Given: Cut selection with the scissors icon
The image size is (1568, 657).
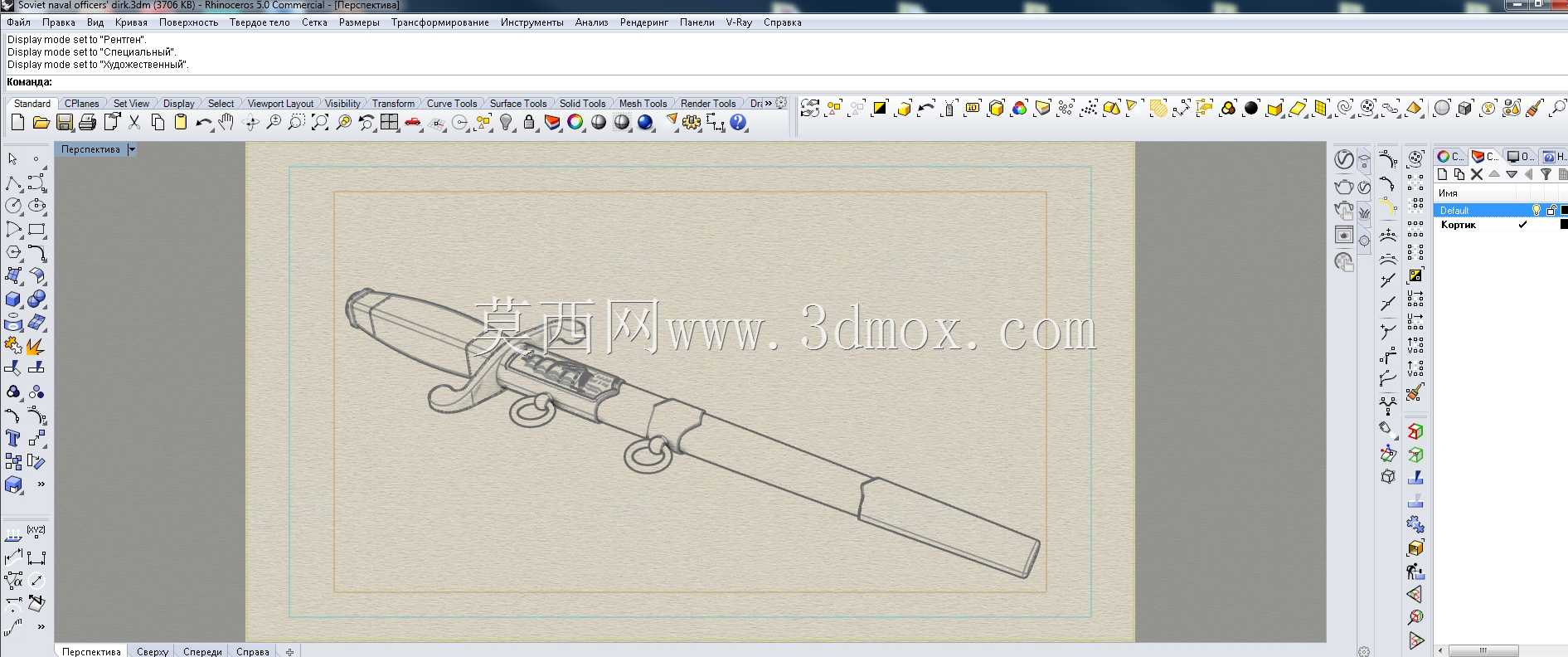Looking at the screenshot, I should pos(134,123).
